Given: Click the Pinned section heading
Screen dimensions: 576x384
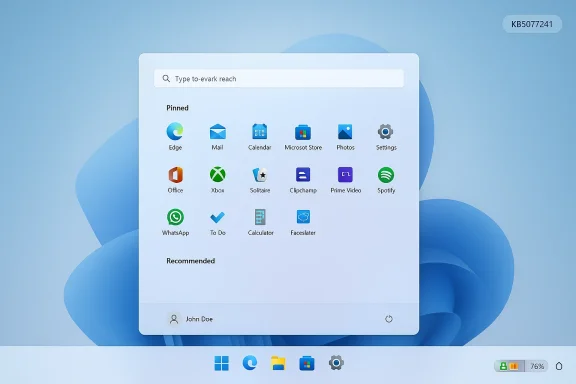Looking at the screenshot, I should (177, 108).
